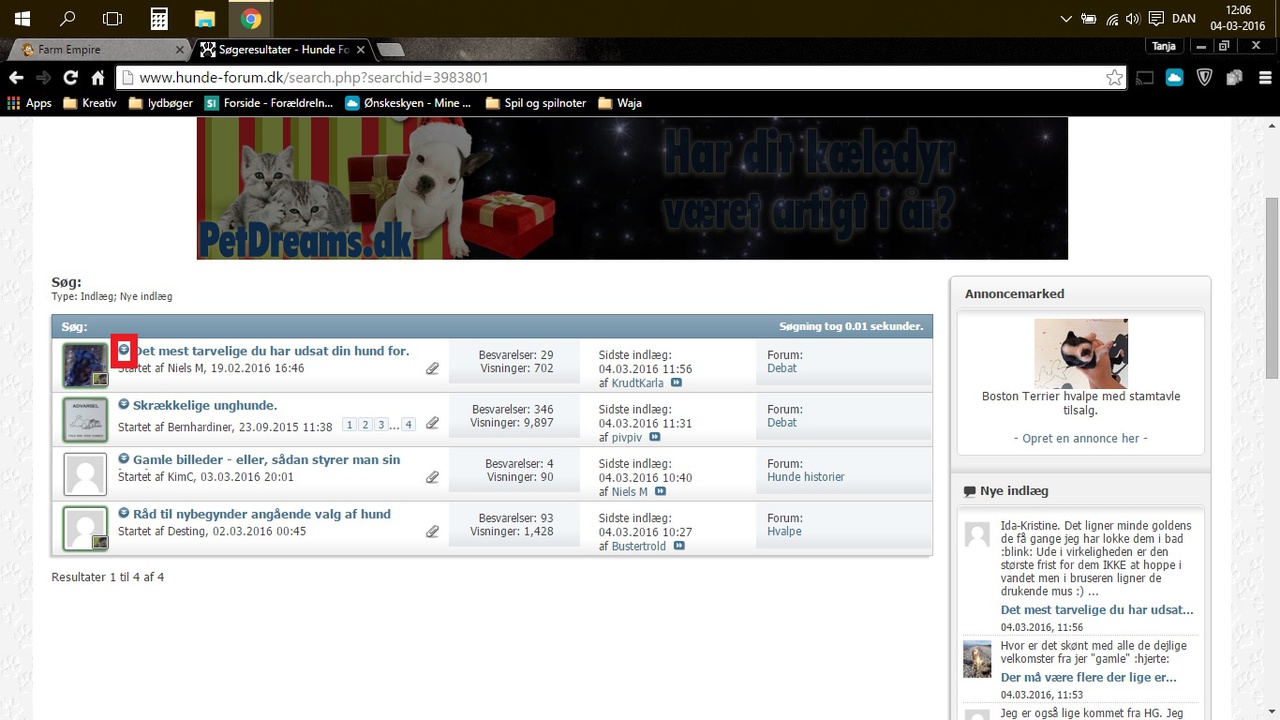The width and height of the screenshot is (1280, 720).
Task: Open Spil og spilnoter bookmark folder
Action: coord(535,103)
